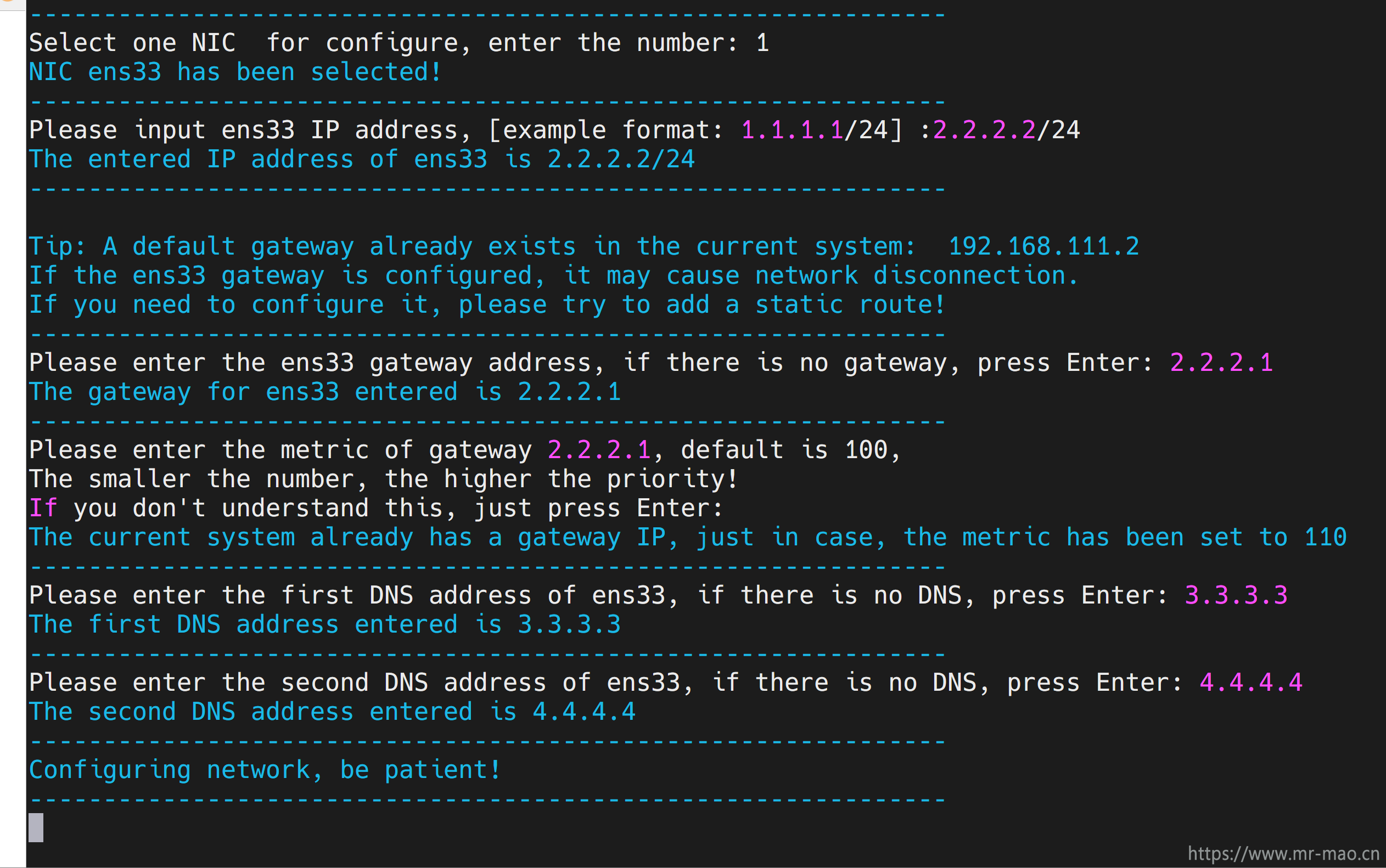Open the https://www.mr-mao.cn watermark link
The width and height of the screenshot is (1386, 868).
[1283, 853]
